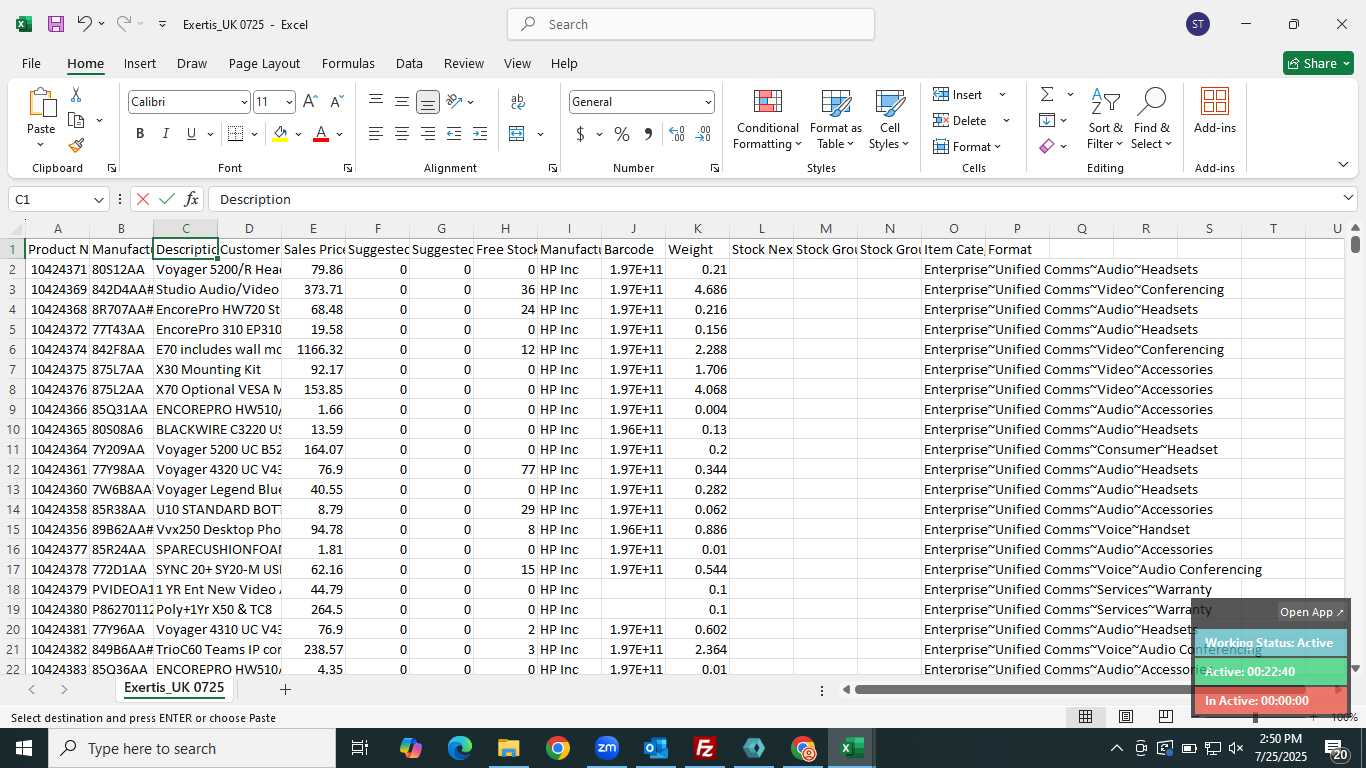Apply the Comma Style format
Screen dimensions: 1366x768
point(648,134)
